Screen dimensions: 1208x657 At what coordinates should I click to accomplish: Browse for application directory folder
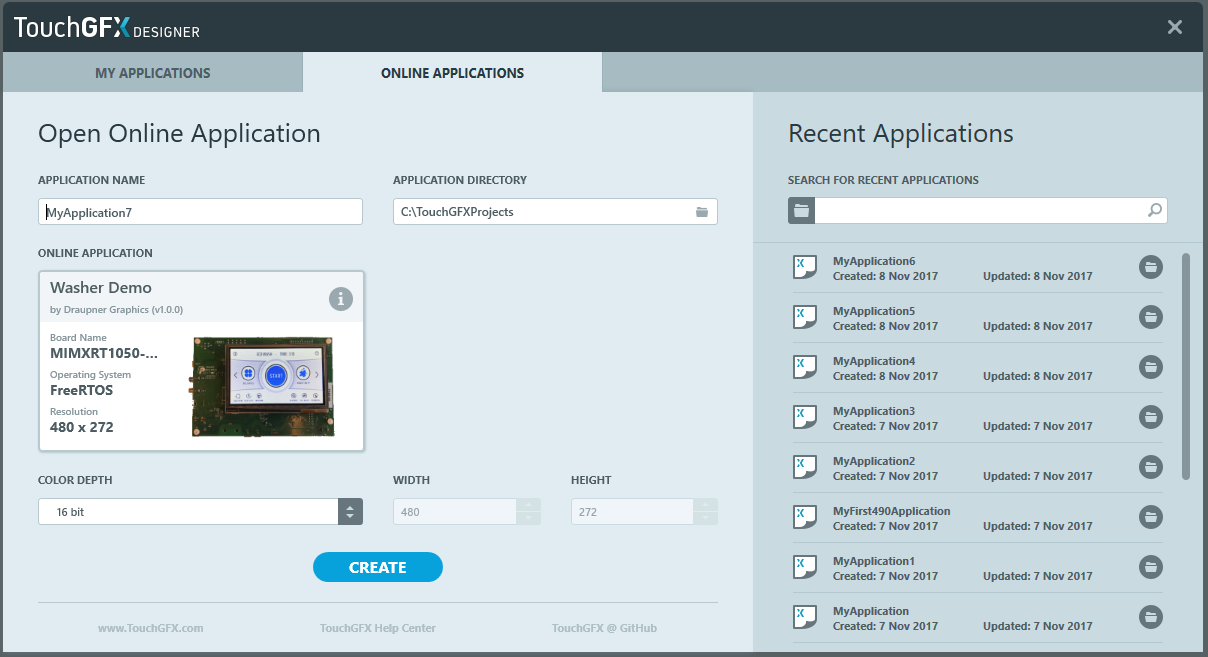[702, 212]
